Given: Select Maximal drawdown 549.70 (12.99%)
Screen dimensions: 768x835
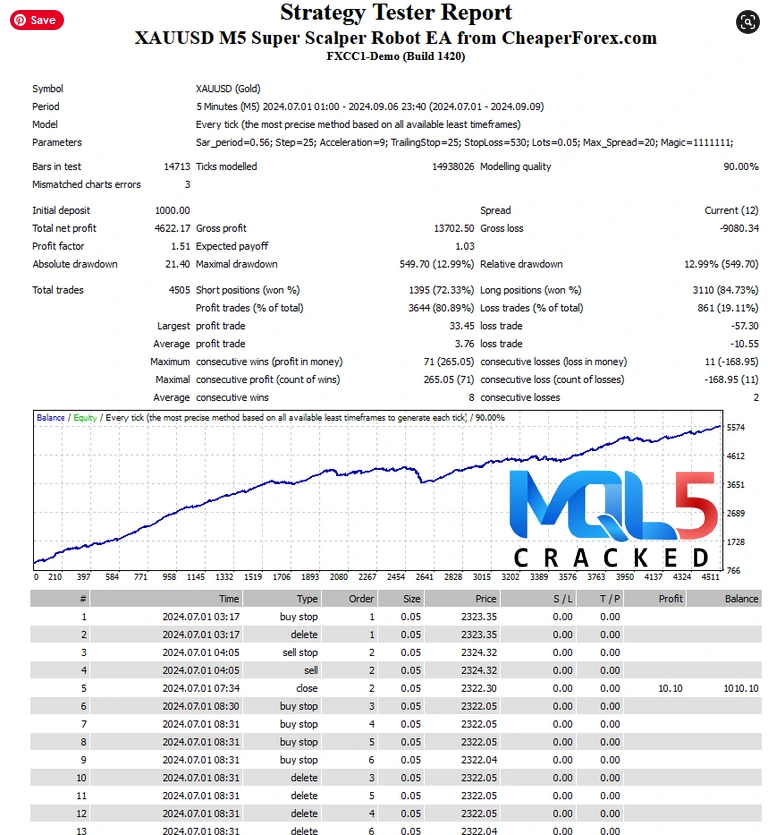Looking at the screenshot, I should pos(437,264).
